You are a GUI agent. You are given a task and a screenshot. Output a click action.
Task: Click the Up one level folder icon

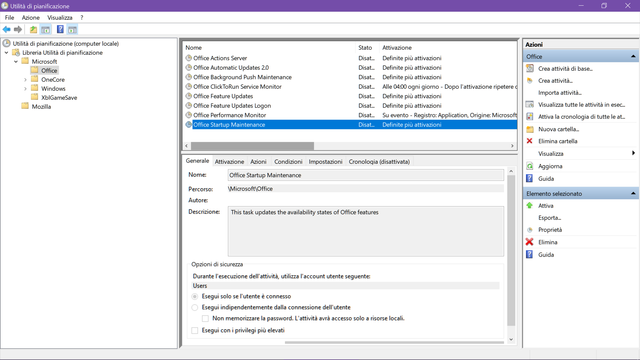[33, 29]
